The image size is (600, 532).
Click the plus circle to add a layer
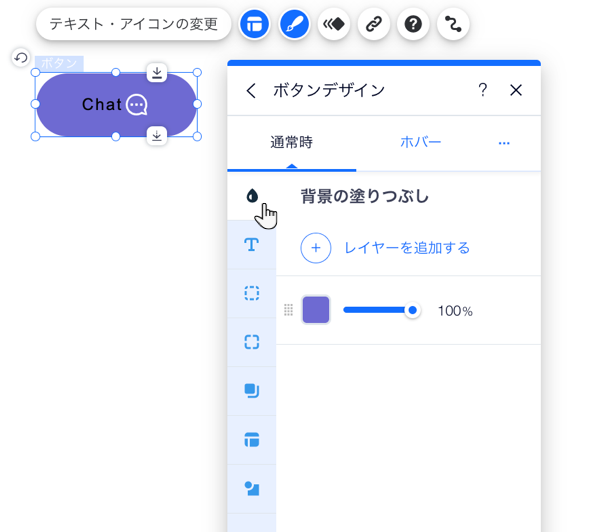pos(316,248)
